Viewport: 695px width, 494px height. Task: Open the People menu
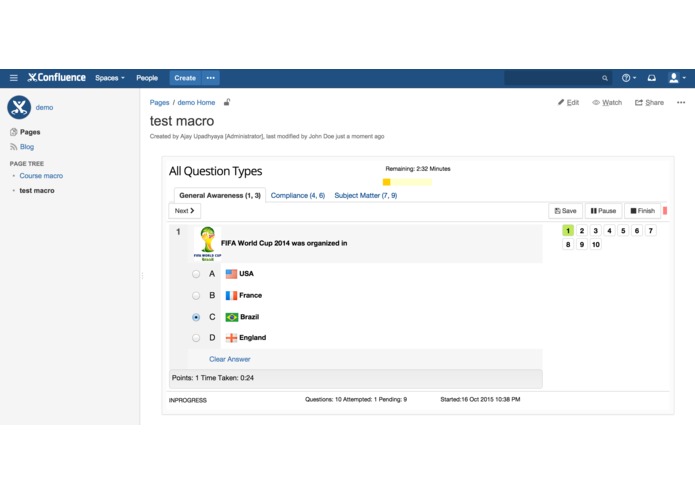coord(147,78)
